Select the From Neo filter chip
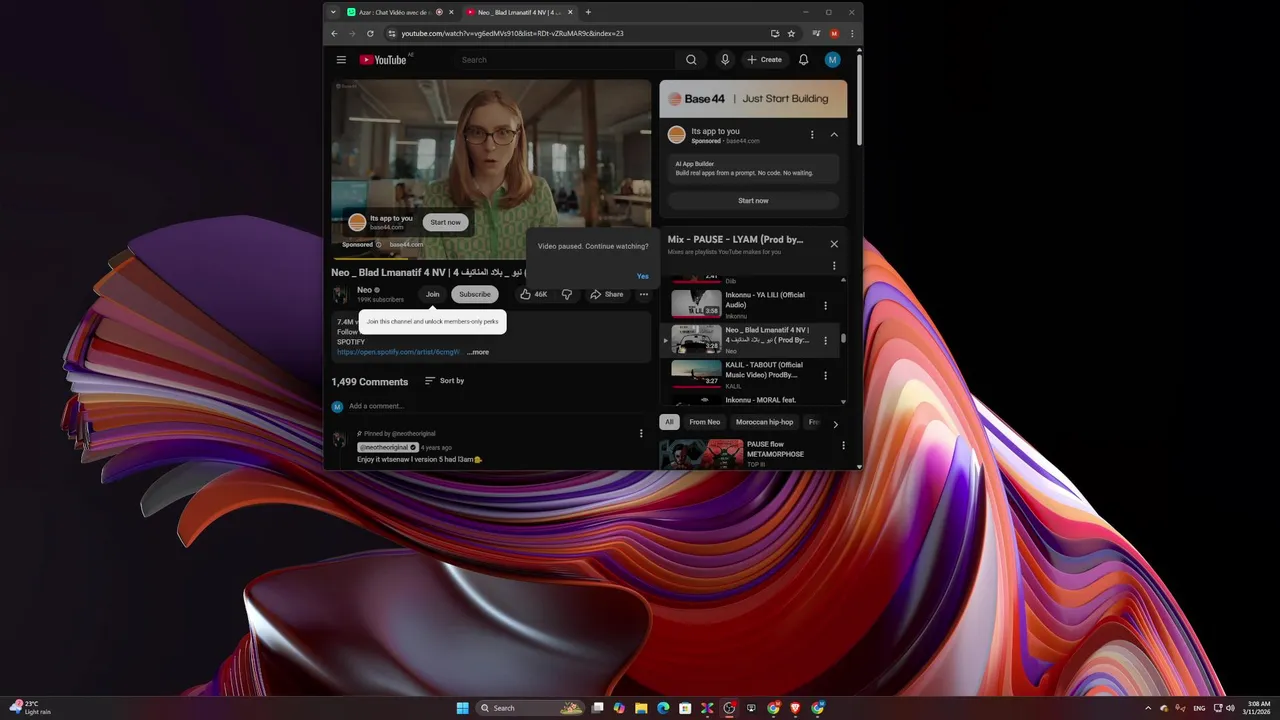Image resolution: width=1280 pixels, height=720 pixels. 705,422
